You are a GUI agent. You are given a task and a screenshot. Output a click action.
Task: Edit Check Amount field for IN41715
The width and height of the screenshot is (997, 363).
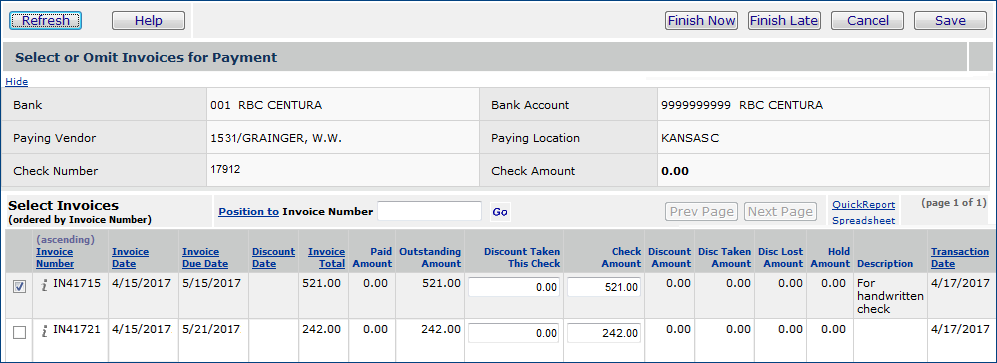[604, 287]
